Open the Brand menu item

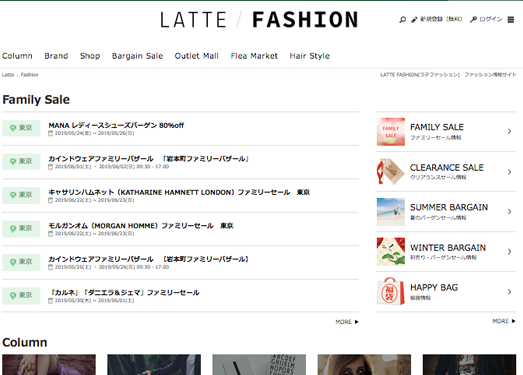[x=56, y=56]
